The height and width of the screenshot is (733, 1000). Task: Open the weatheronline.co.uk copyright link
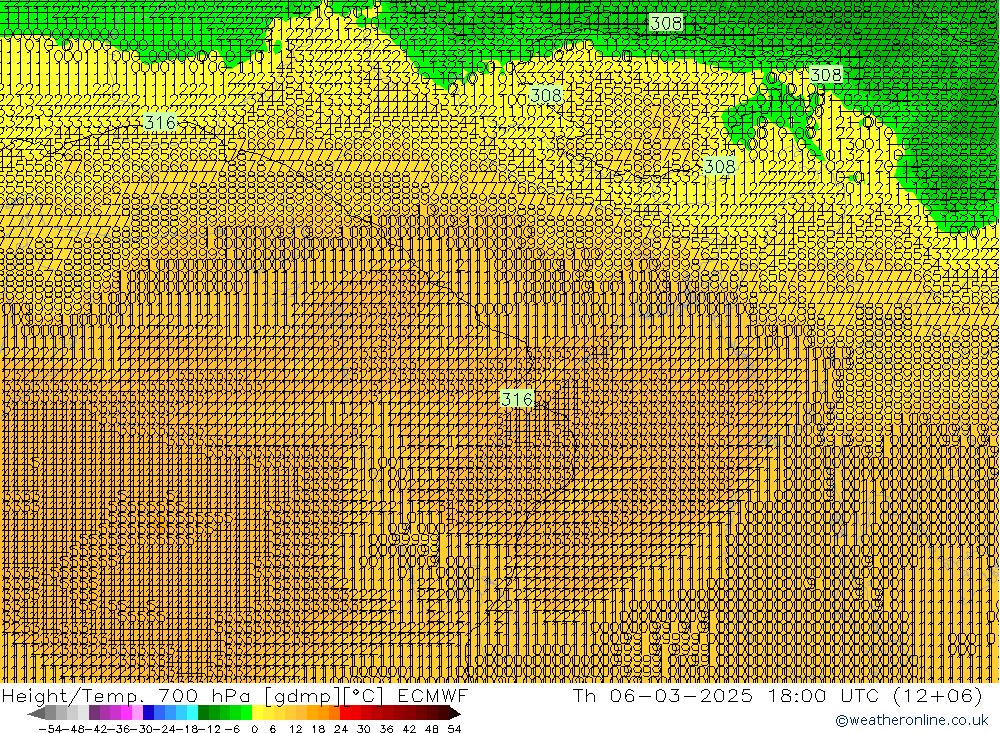pos(911,720)
